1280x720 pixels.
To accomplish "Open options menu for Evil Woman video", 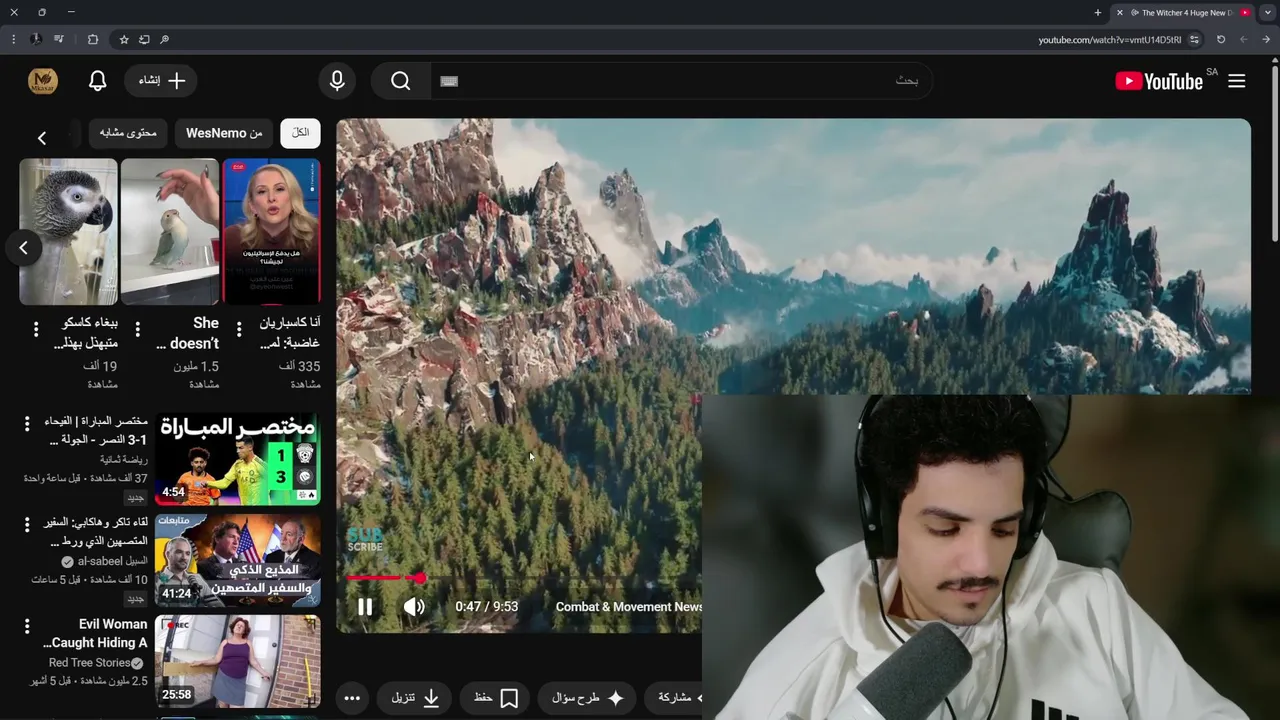I will (x=27, y=626).
